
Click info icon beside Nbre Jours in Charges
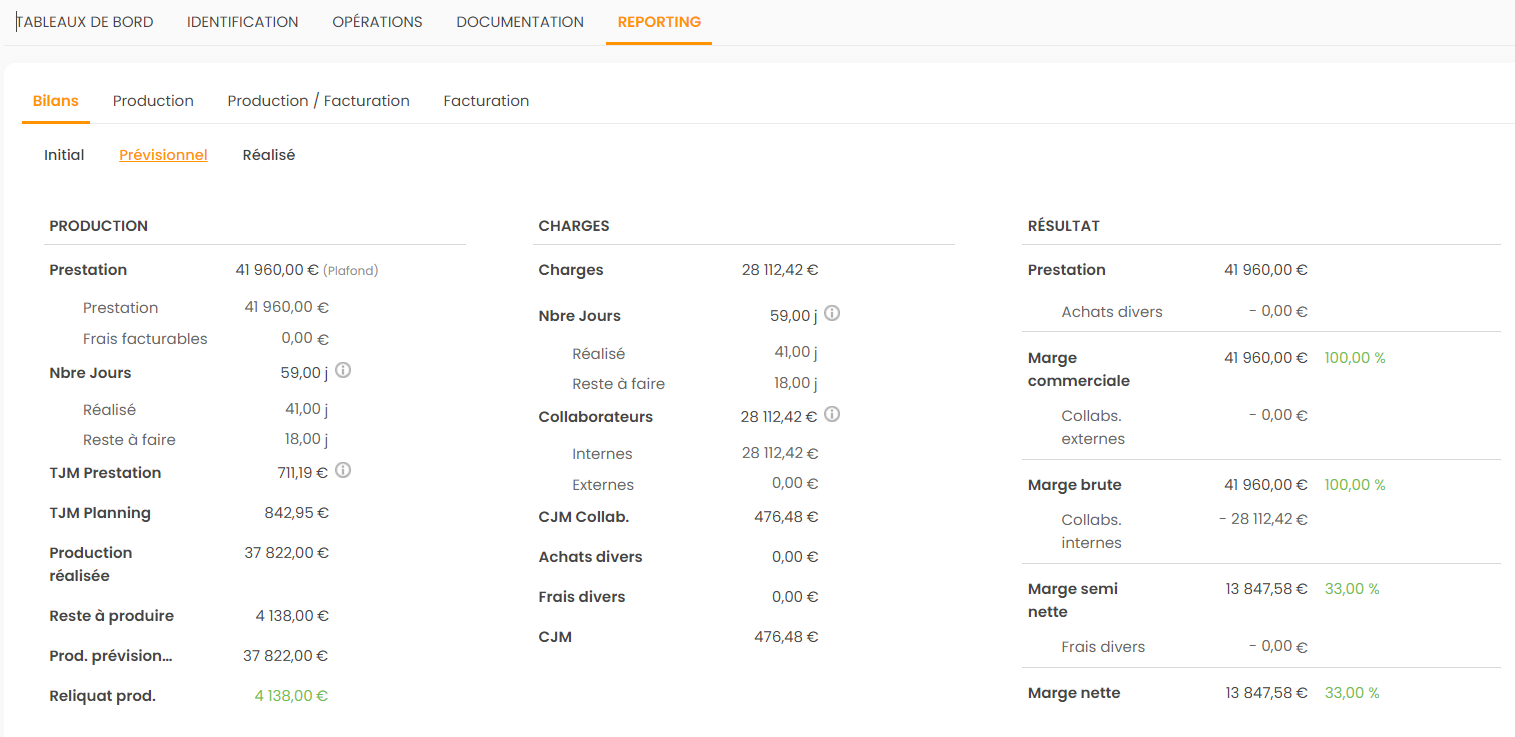[x=832, y=314]
